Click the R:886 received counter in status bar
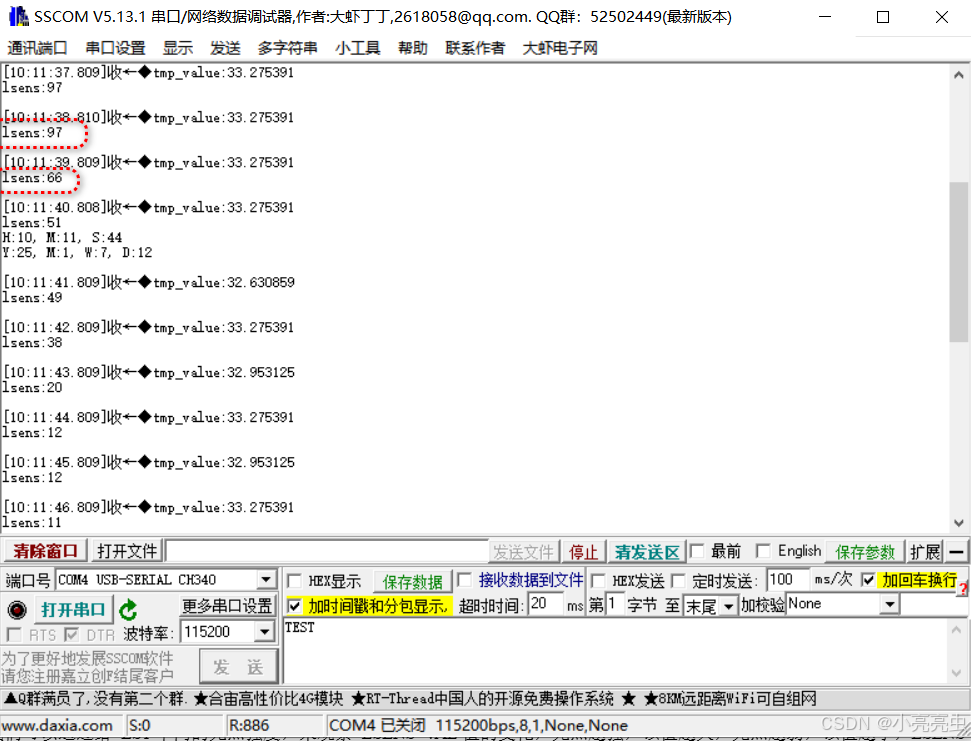The height and width of the screenshot is (741, 971). 249,726
